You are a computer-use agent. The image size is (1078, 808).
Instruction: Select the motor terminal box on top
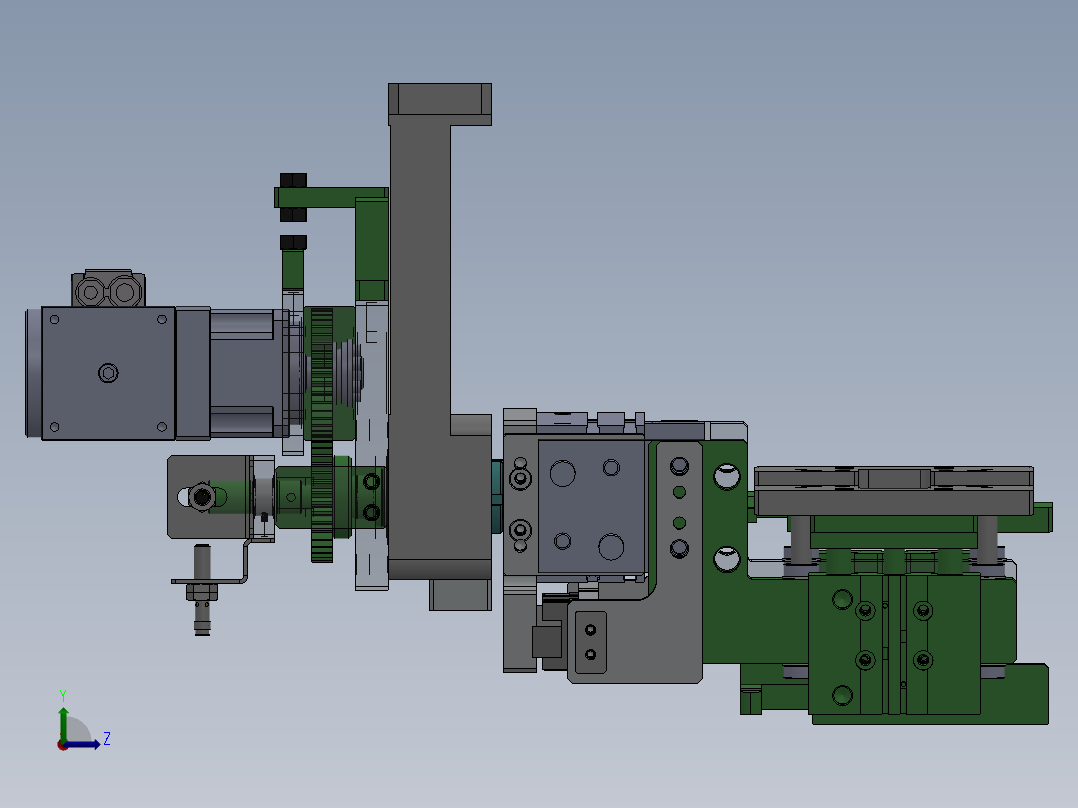pyautogui.click(x=109, y=289)
